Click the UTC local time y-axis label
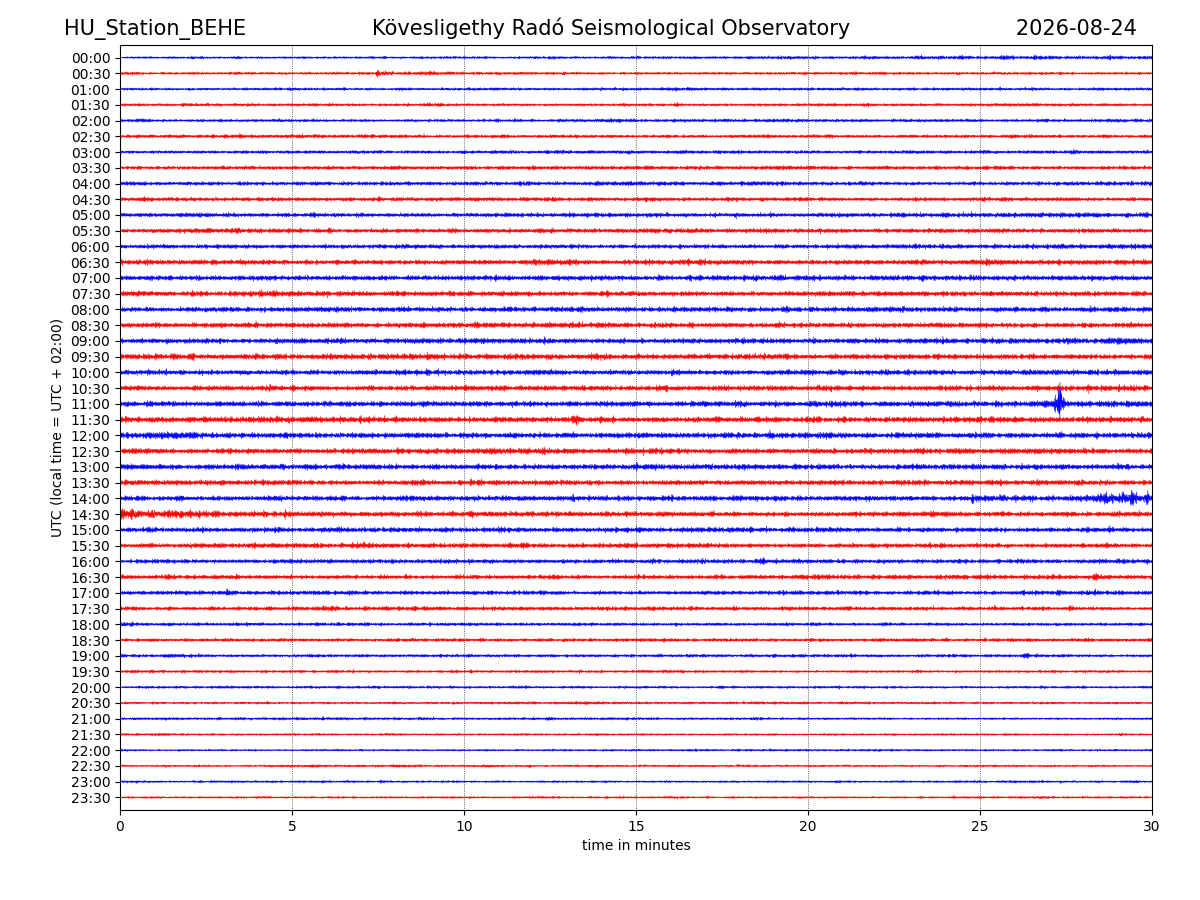The width and height of the screenshot is (1200, 900). 57,428
